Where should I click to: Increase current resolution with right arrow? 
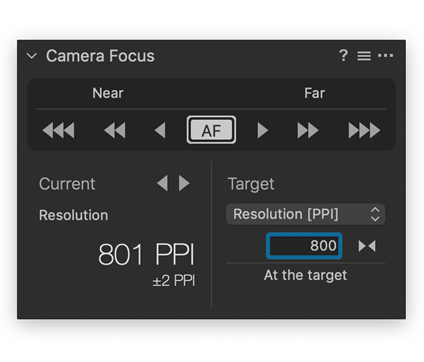184,183
